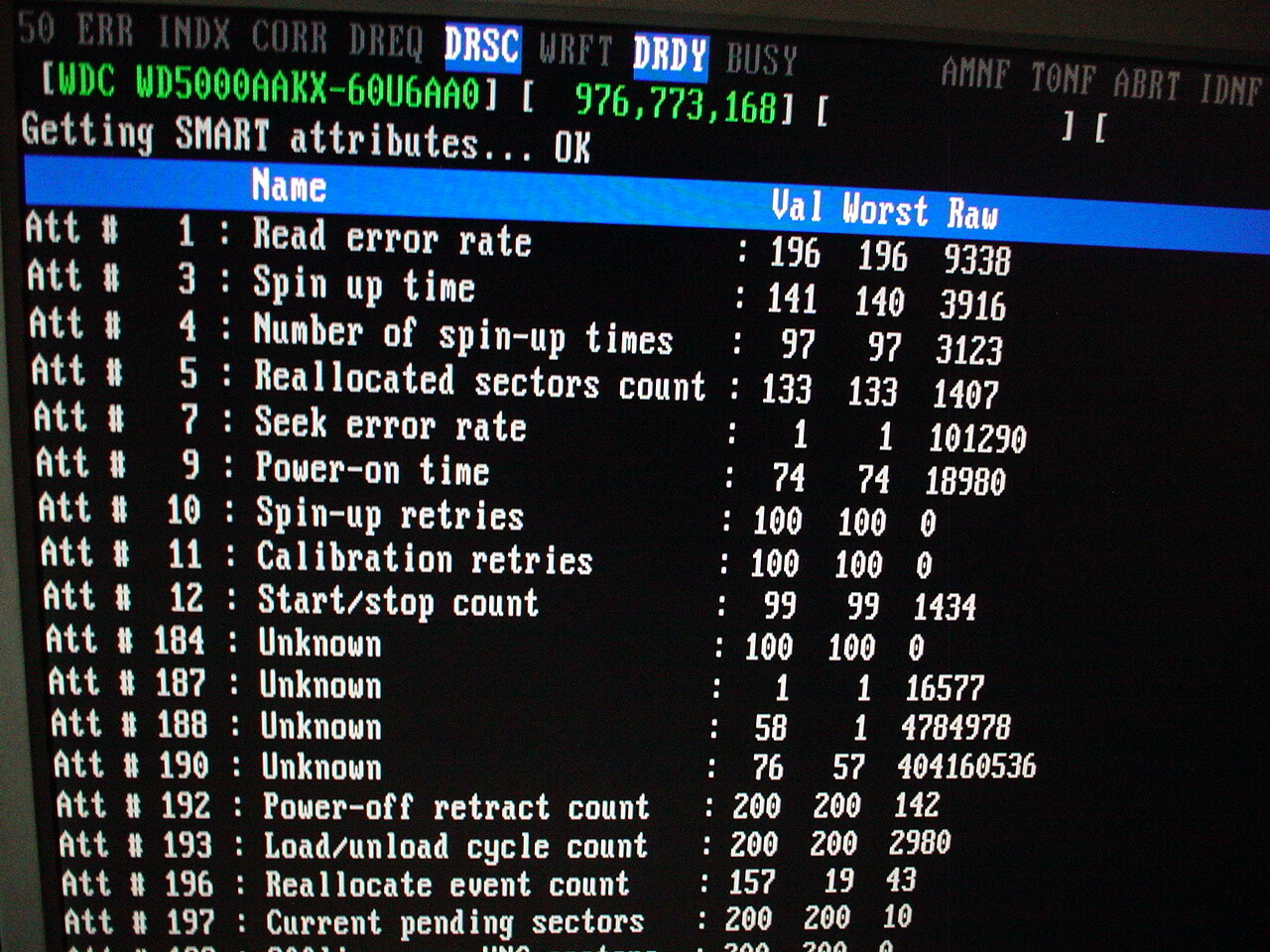Click worst value 140 for Spin up time
Screen dimensions: 1270x952
pos(879,301)
